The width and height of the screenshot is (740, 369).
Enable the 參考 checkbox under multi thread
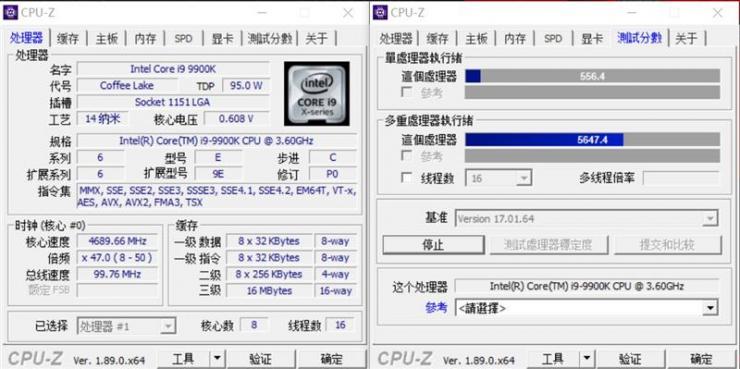pos(406,155)
